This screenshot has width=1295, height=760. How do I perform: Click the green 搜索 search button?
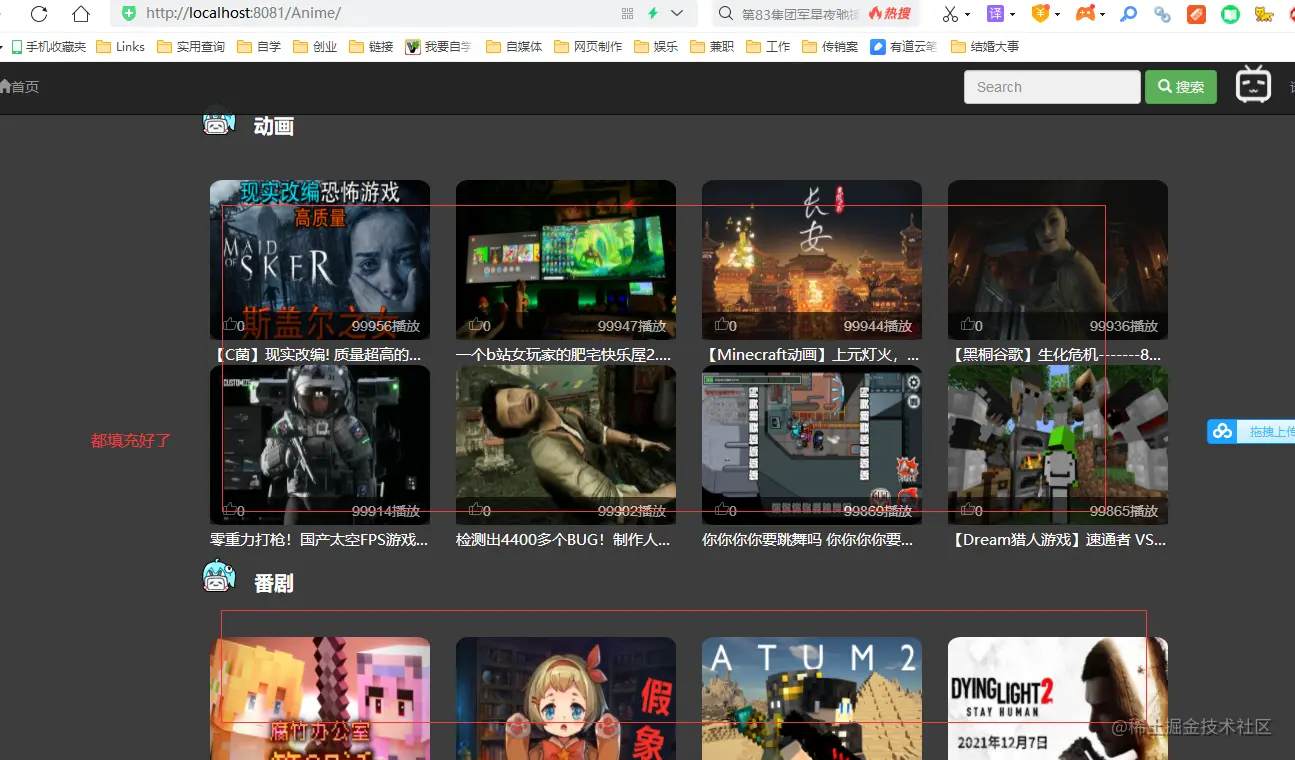pos(1181,87)
